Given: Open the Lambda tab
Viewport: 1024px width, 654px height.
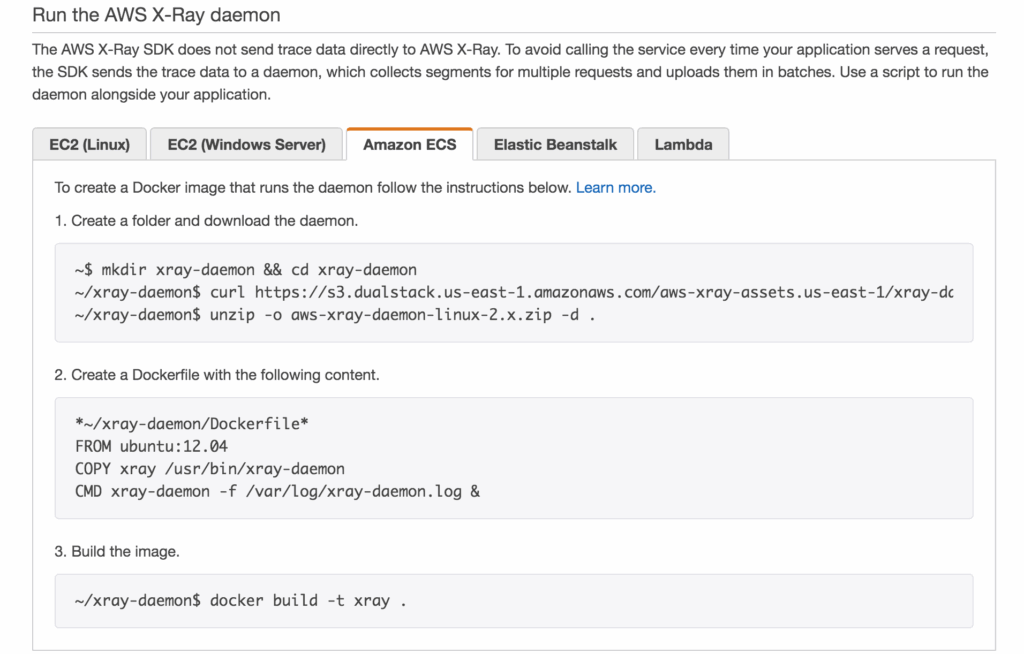Looking at the screenshot, I should coord(683,144).
